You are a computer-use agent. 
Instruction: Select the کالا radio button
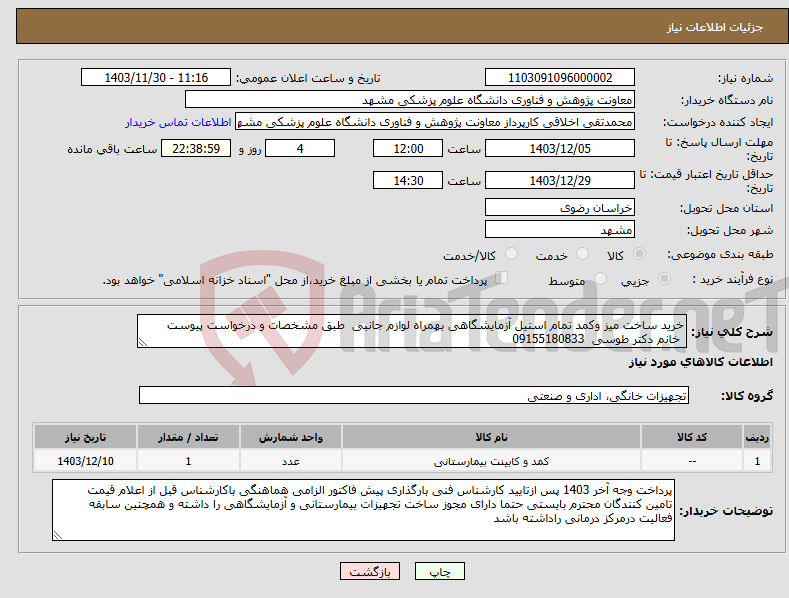[x=640, y=254]
